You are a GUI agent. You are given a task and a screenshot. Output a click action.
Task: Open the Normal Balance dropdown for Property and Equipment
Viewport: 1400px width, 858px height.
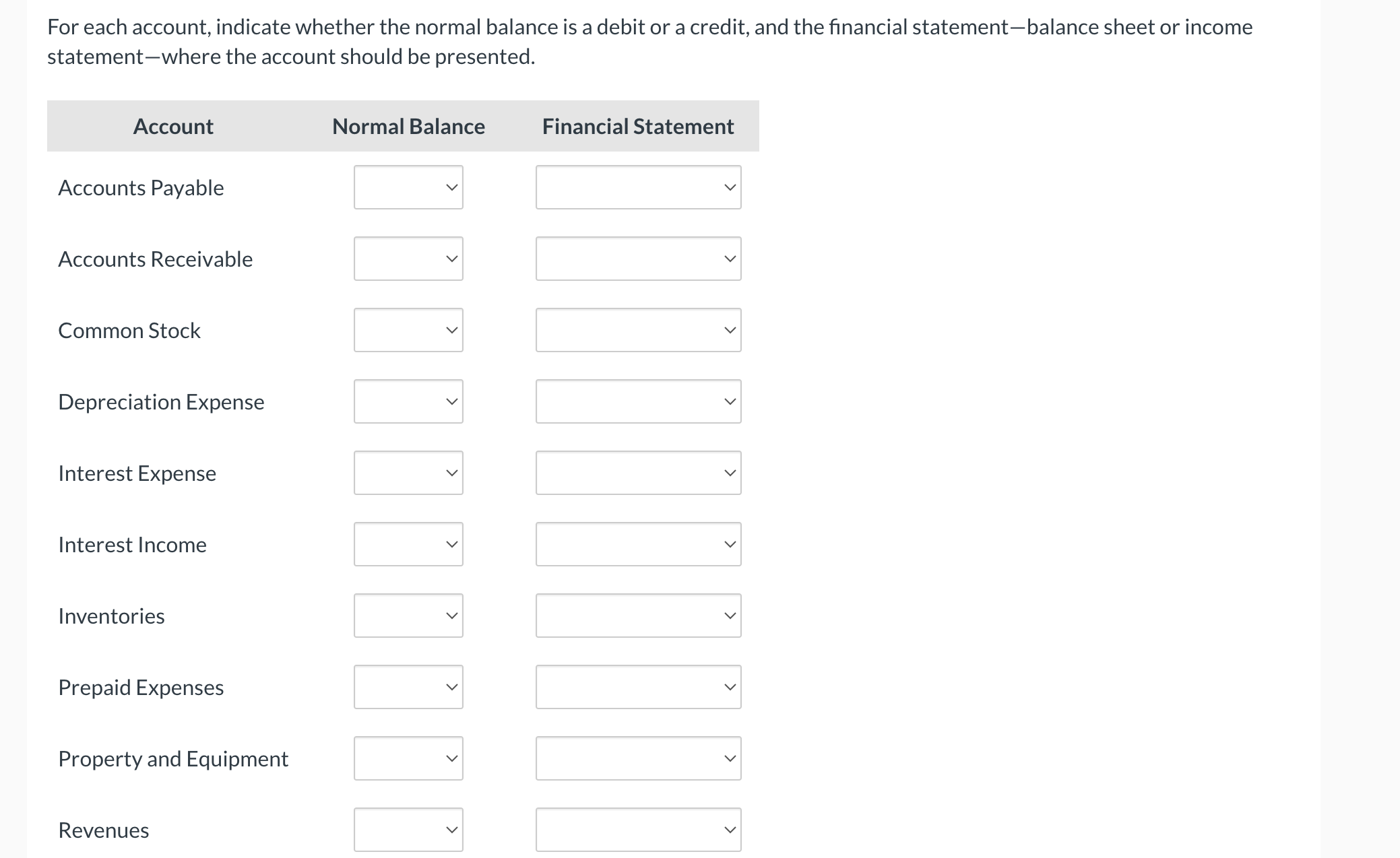(x=408, y=758)
